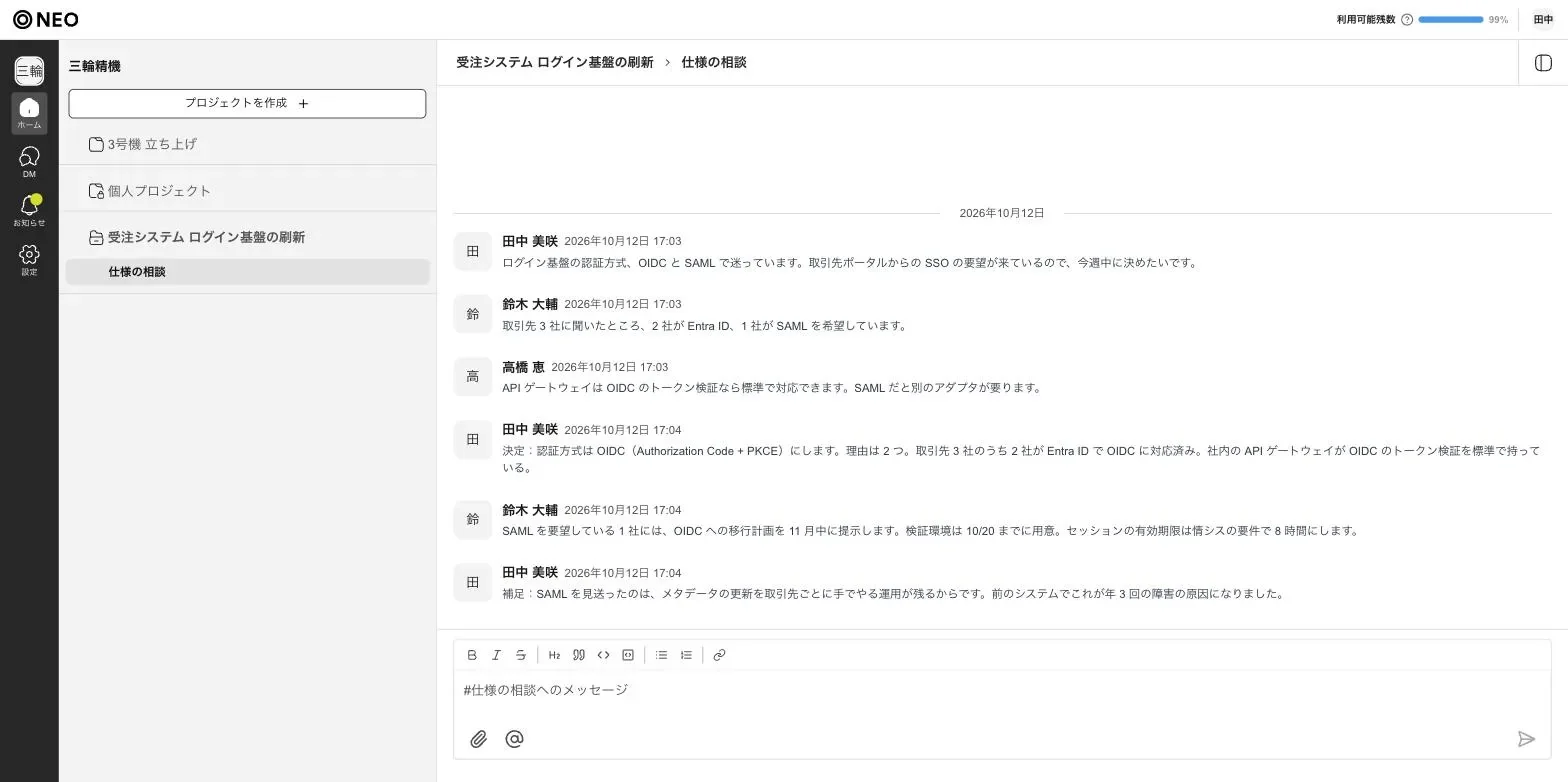
Task: Insert a hyperlink from the toolbar
Action: tap(719, 655)
